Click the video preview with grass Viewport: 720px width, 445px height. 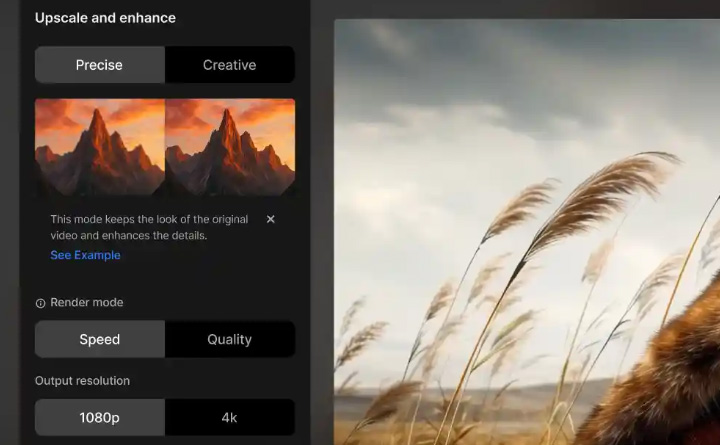527,232
